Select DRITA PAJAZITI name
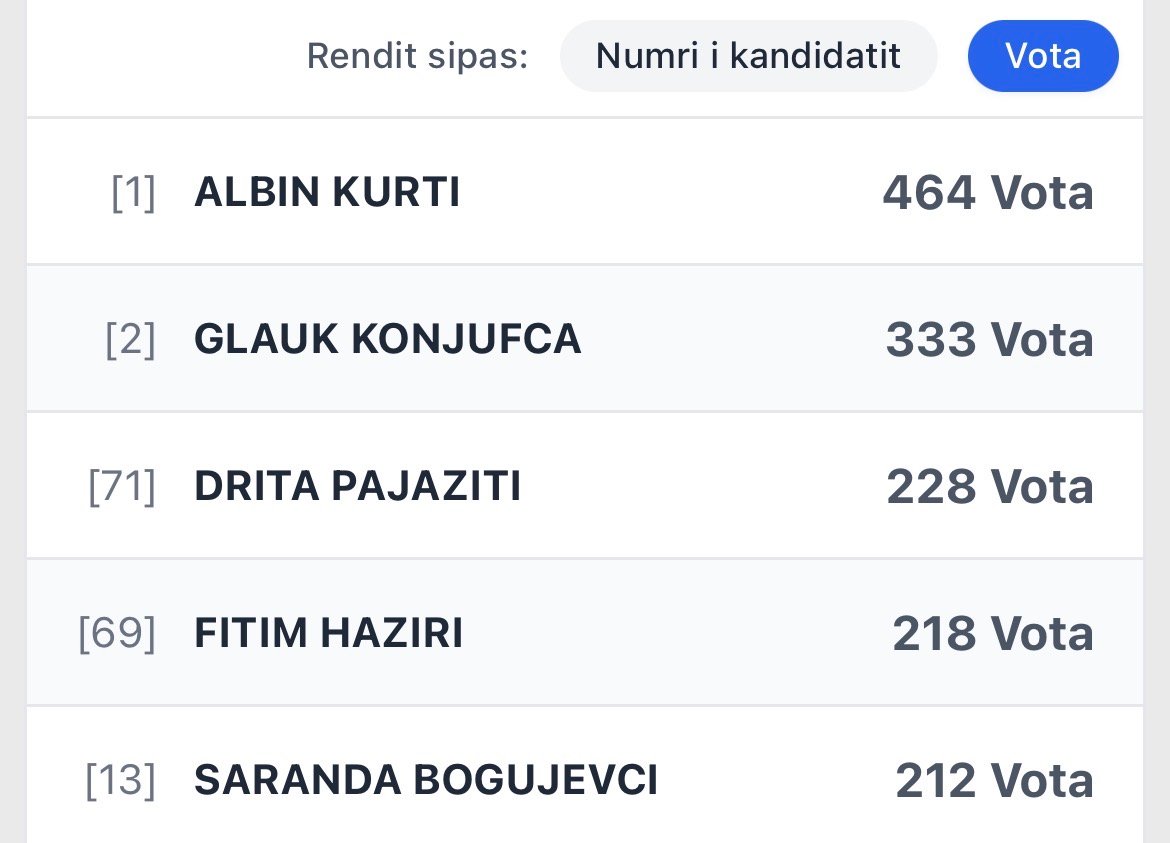This screenshot has height=843, width=1170. [357, 487]
